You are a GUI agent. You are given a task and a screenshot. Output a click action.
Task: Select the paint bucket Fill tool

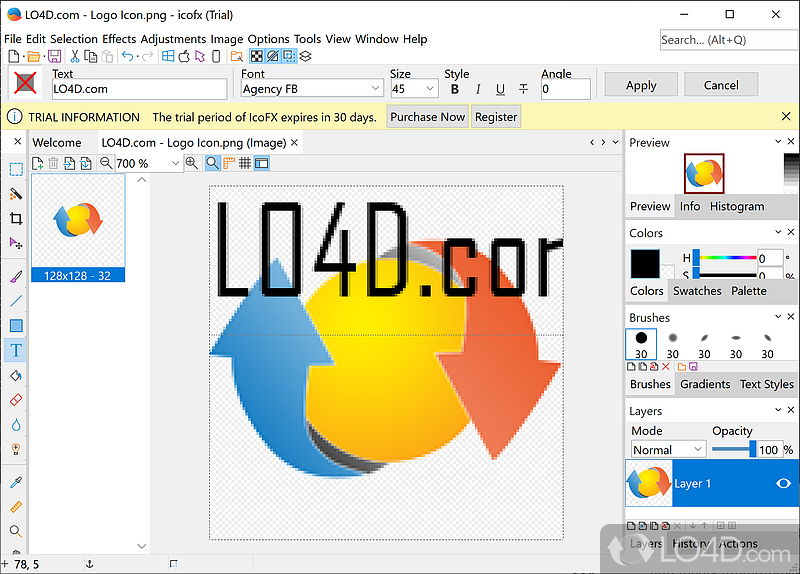[16, 376]
